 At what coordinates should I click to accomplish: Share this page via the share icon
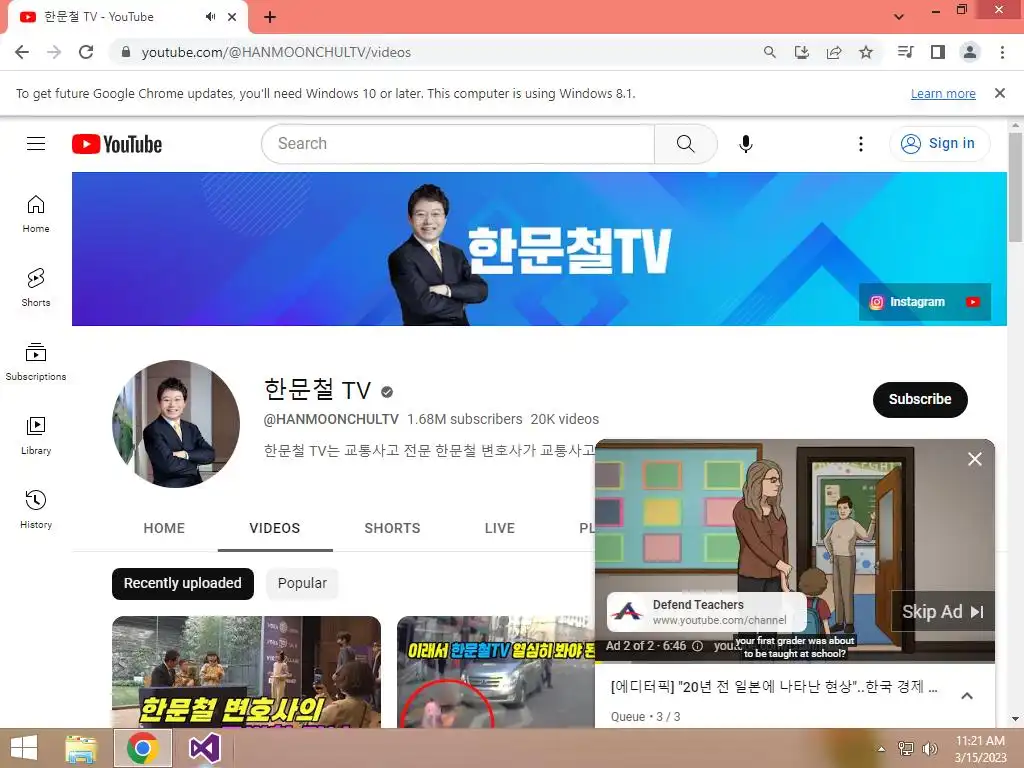[x=834, y=52]
